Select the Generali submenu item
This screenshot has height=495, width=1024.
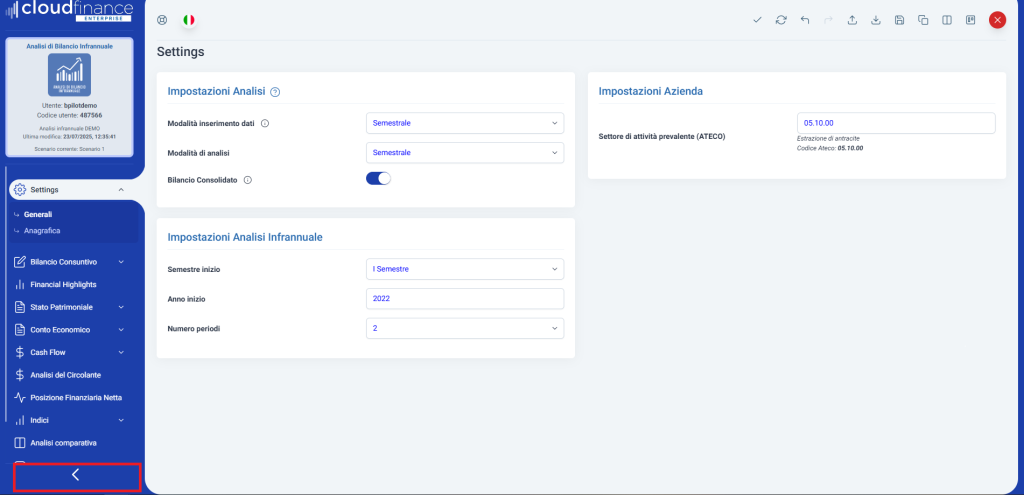pyautogui.click(x=38, y=214)
